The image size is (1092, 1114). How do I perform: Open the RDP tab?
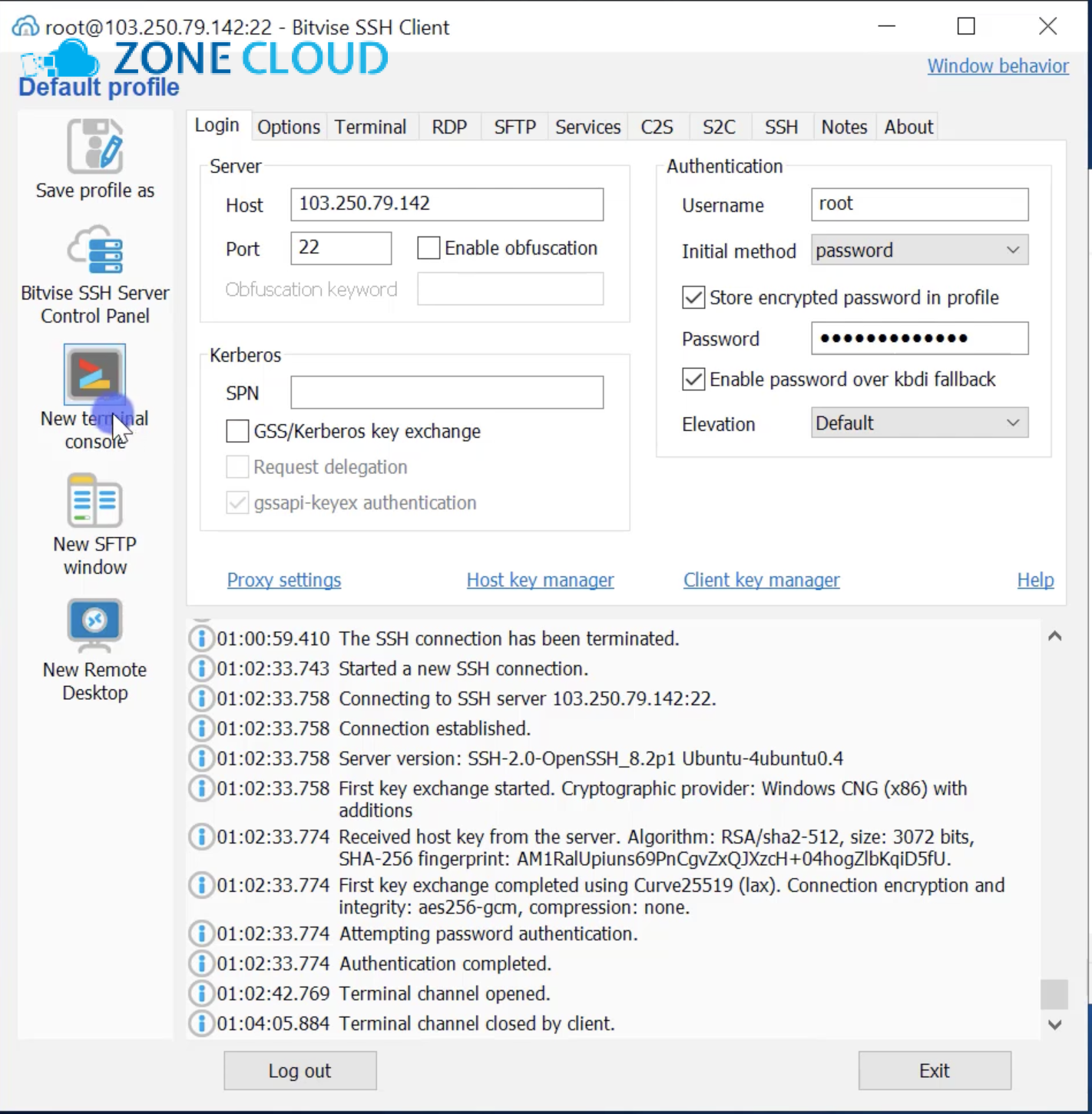(x=449, y=127)
